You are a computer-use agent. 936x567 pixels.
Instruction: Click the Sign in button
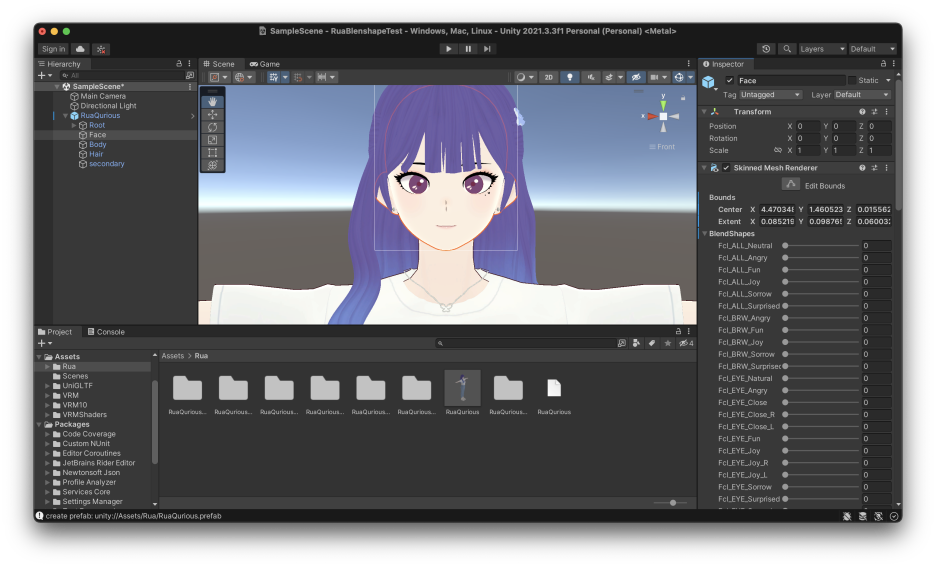54,49
